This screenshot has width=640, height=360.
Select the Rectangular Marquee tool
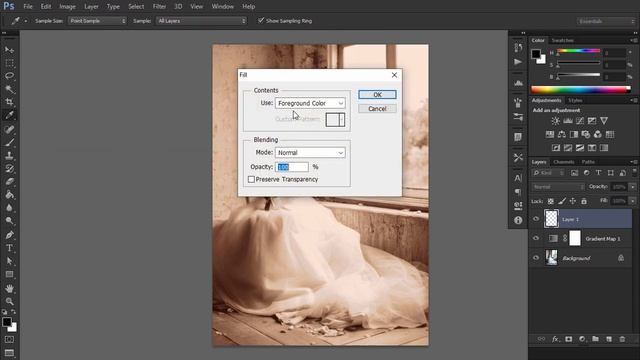[x=9, y=63]
